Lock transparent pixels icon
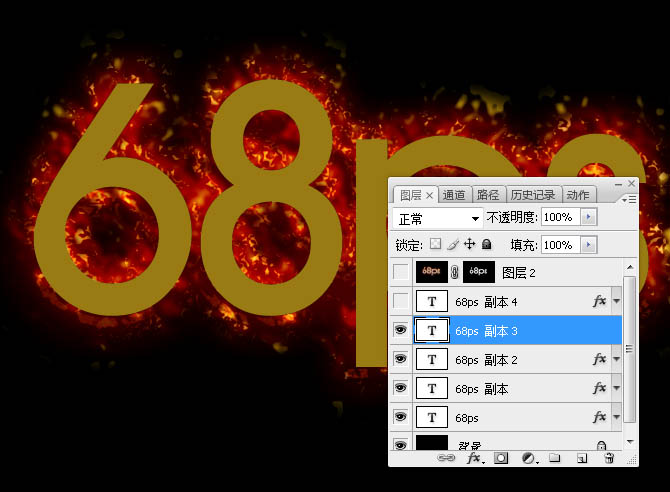670x492 pixels. (x=435, y=244)
